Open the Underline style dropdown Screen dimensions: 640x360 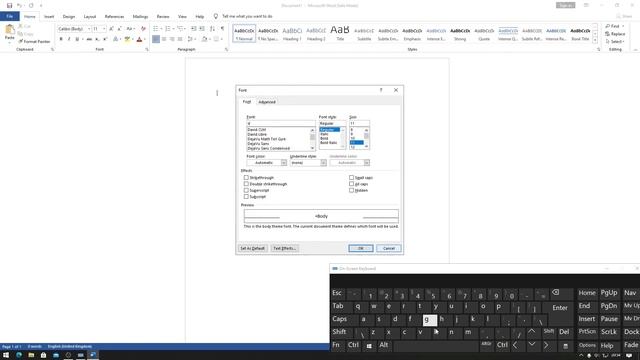pos(323,163)
